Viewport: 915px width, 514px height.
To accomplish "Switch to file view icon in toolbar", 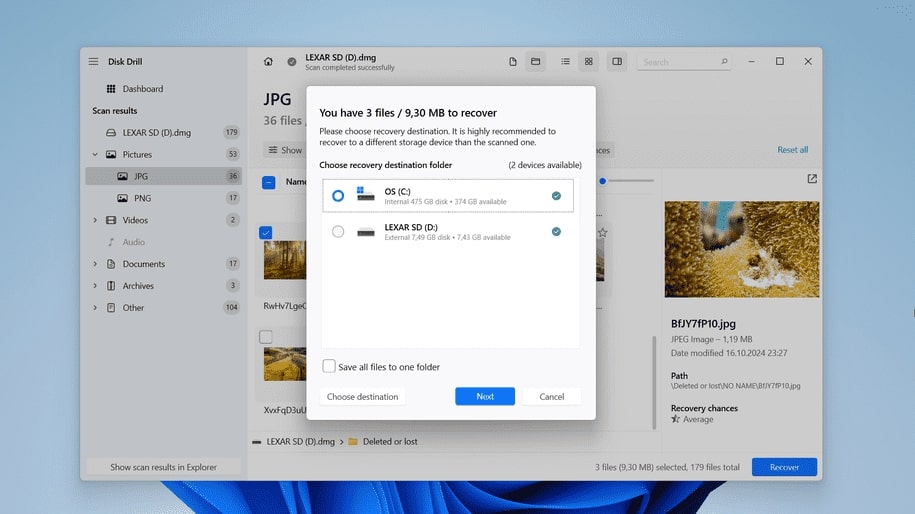I will [512, 61].
